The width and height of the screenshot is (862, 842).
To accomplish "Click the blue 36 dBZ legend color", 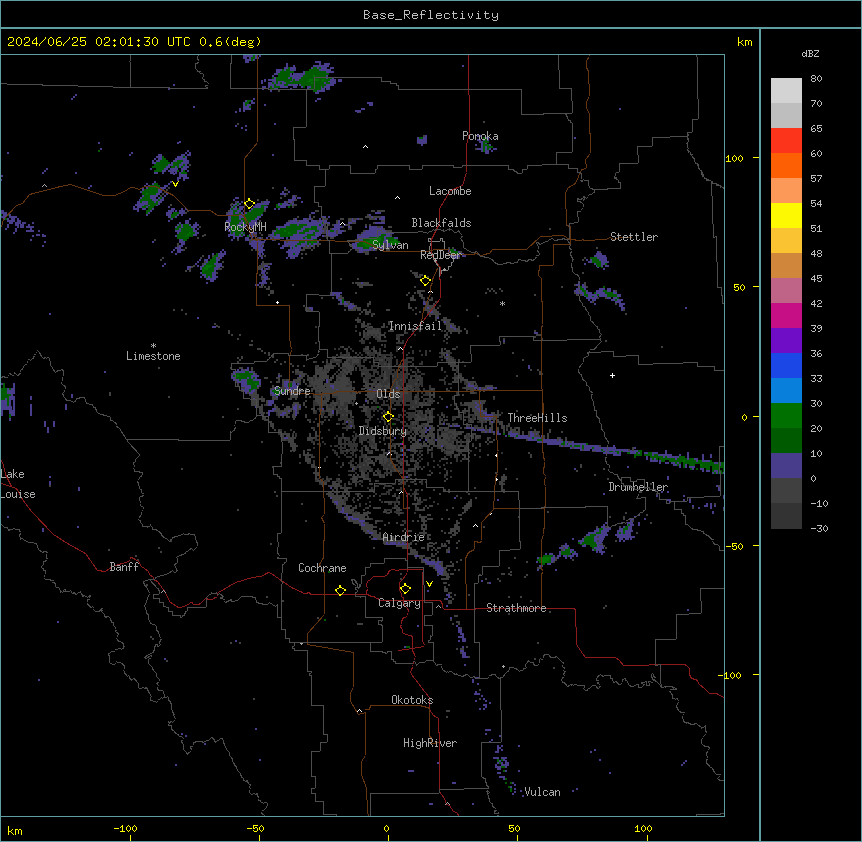I will click(x=786, y=365).
